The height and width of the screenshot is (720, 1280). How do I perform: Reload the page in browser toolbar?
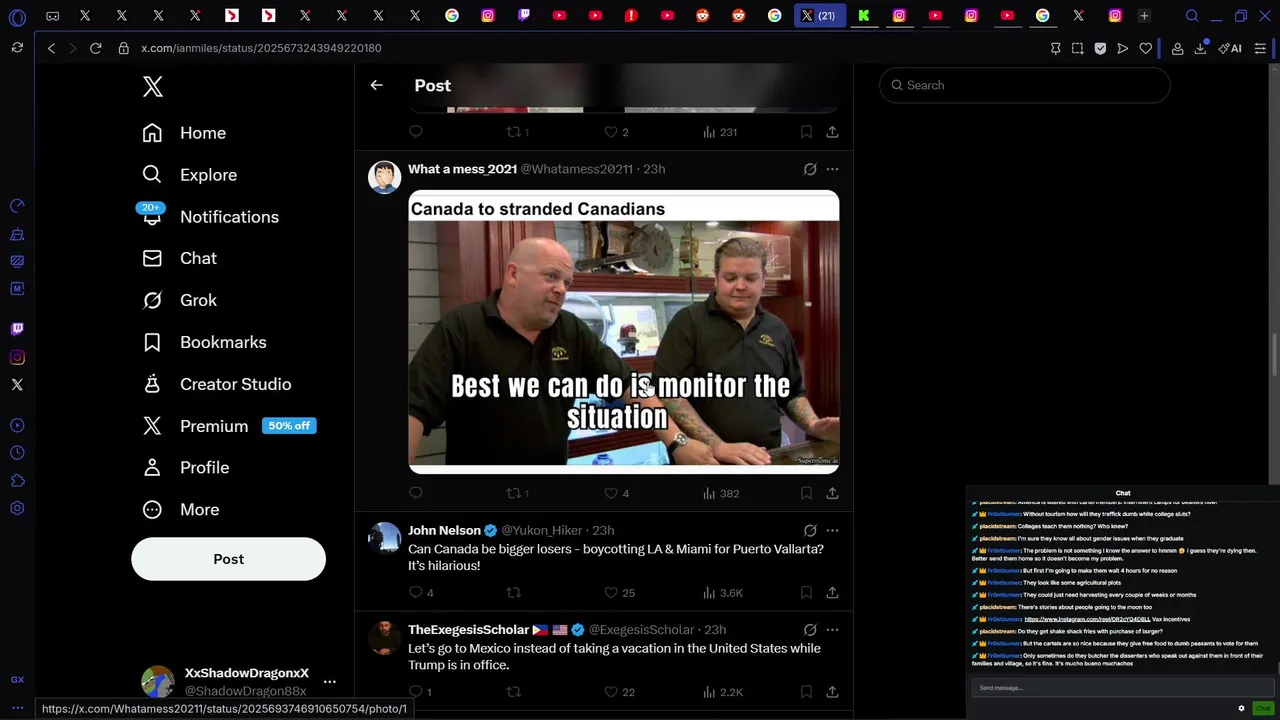pos(96,48)
